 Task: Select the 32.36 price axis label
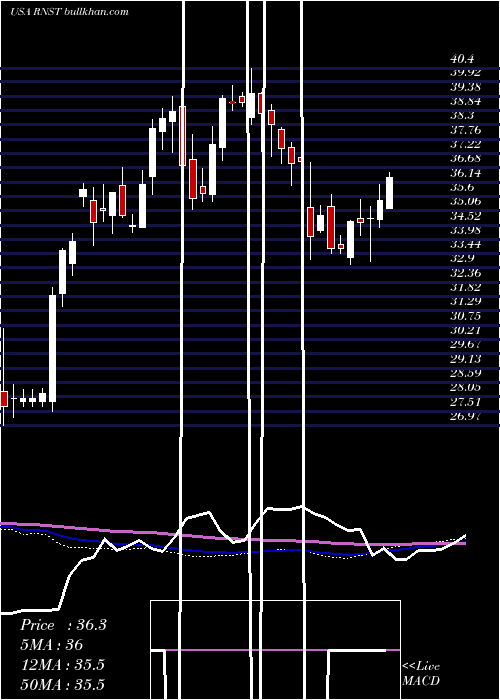click(x=464, y=273)
